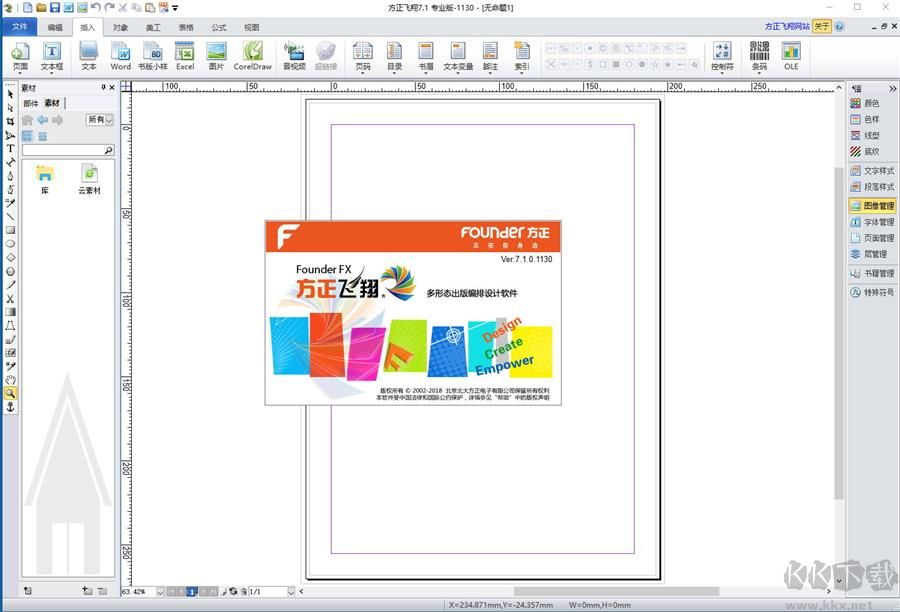
Task: Select the hand pan tool
Action: [x=10, y=379]
